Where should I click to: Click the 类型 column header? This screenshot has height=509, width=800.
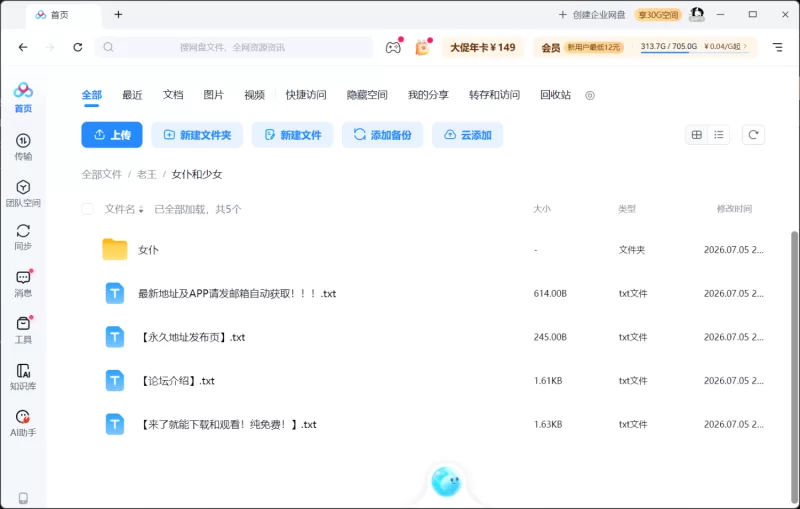tap(627, 209)
